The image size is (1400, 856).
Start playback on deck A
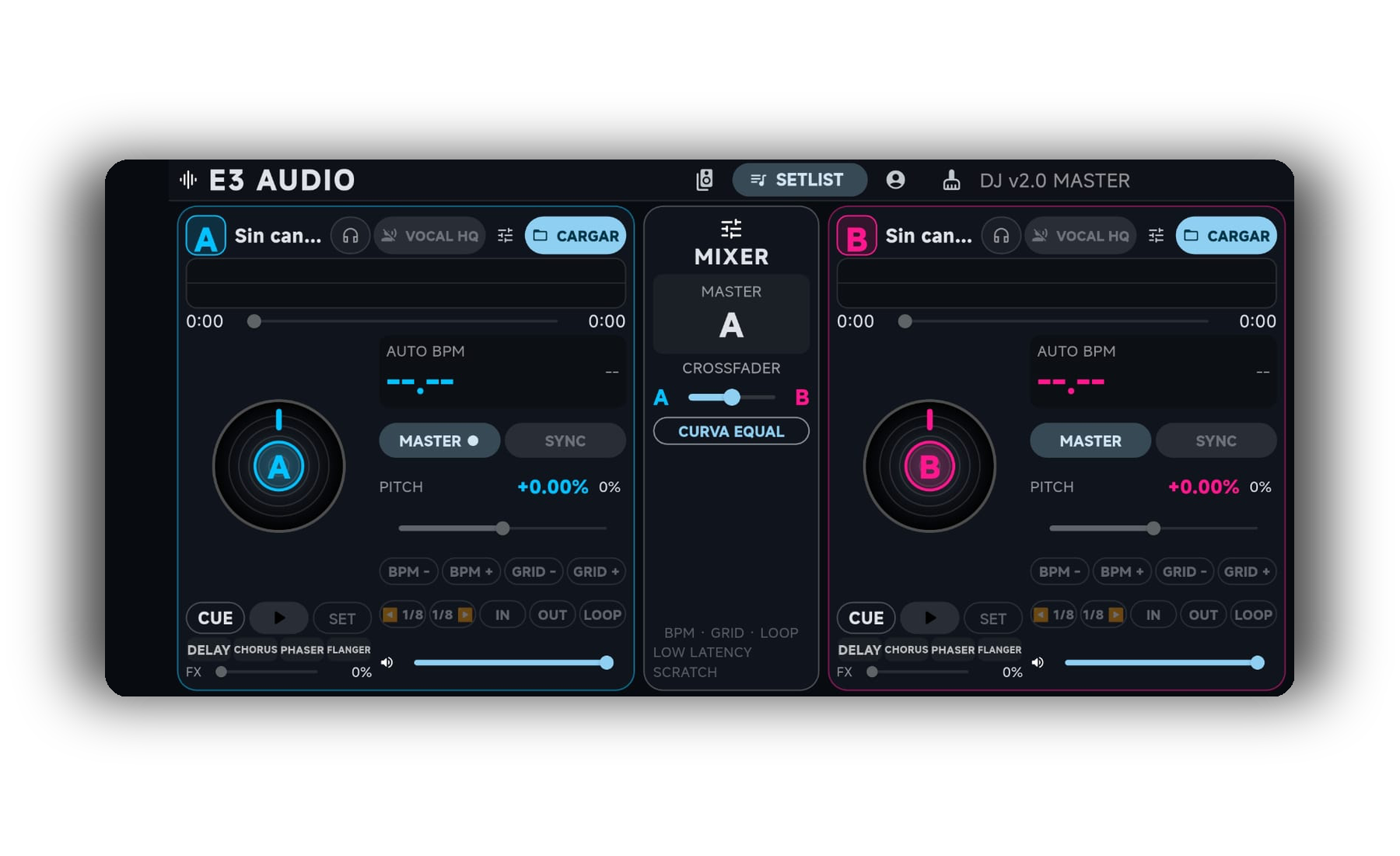point(279,618)
